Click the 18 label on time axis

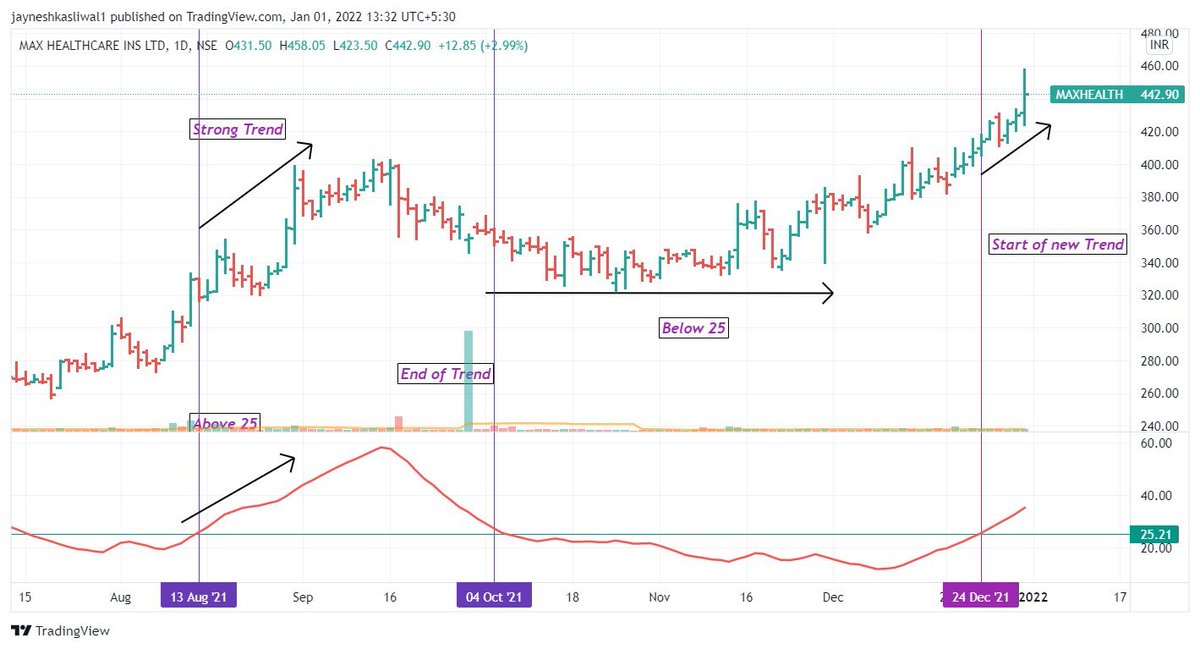(573, 597)
